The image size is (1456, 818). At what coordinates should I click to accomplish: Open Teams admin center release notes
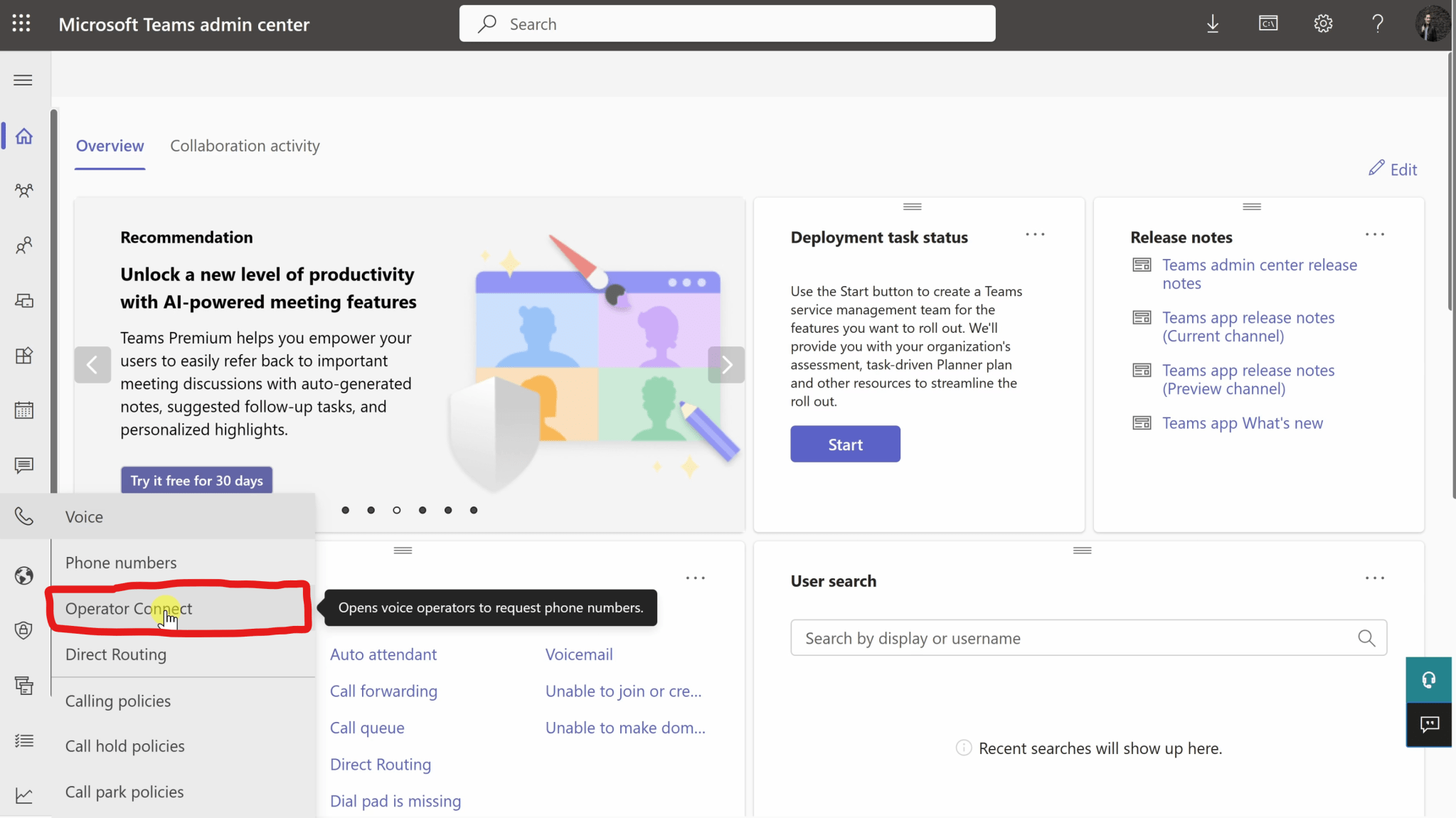pos(1259,274)
